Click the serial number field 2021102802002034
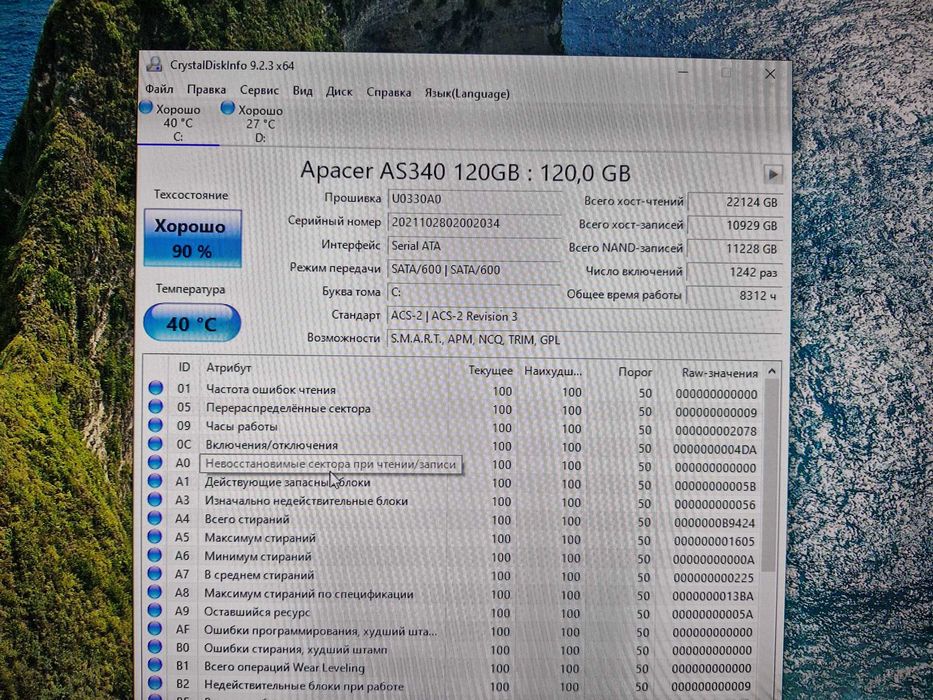 click(474, 223)
